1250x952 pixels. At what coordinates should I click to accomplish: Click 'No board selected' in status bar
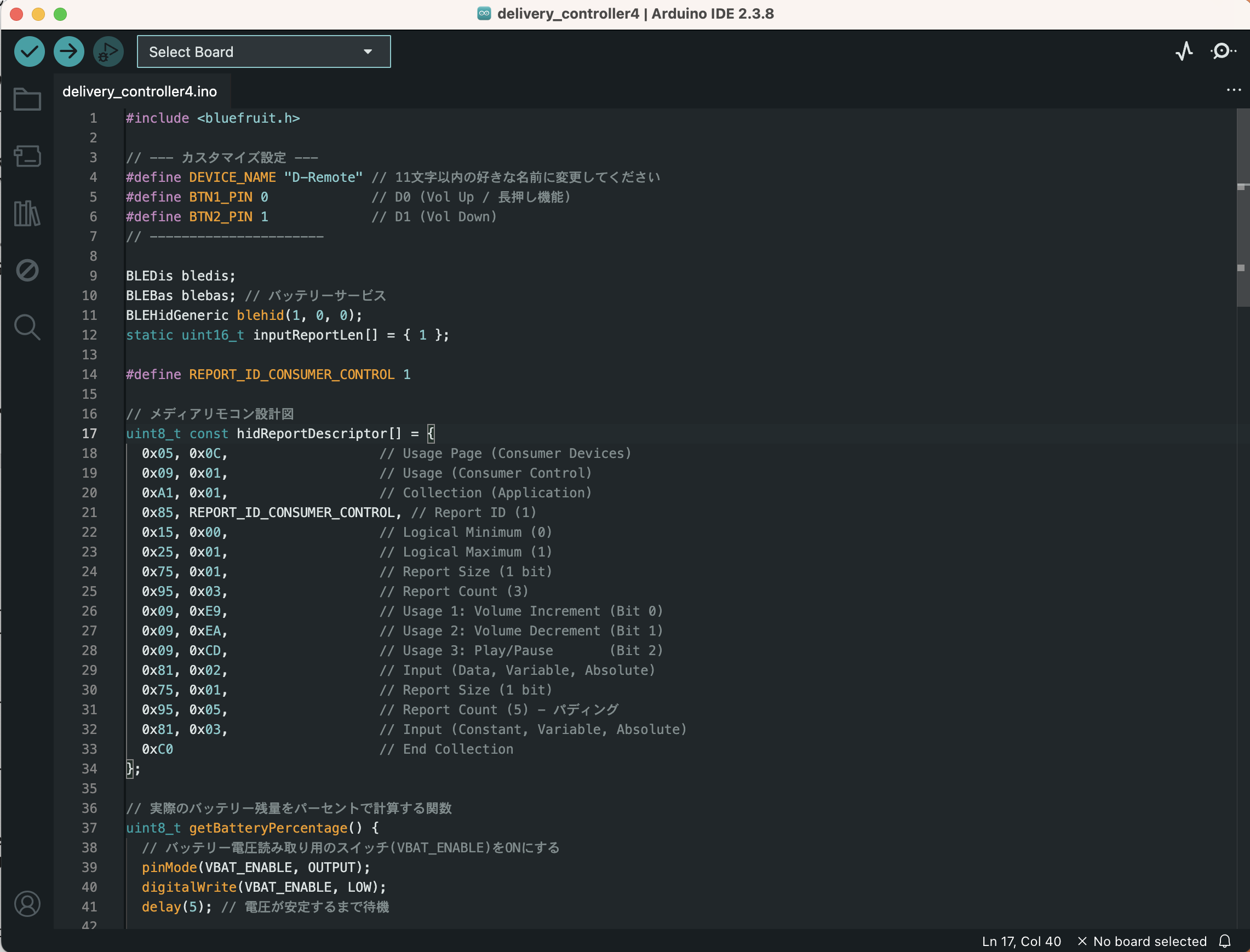coord(1149,941)
